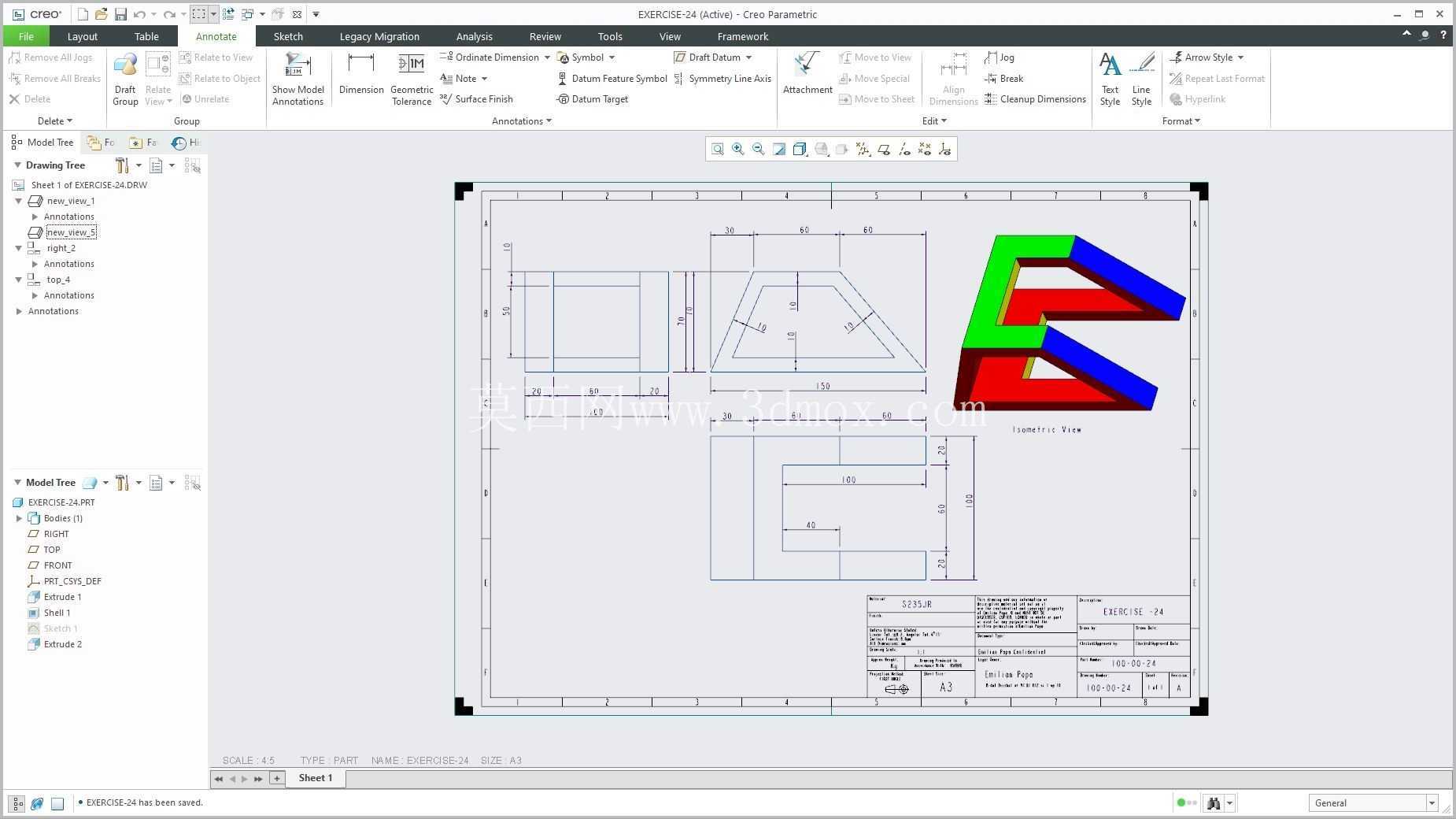
Task: Click the Draft Group button
Action: [x=125, y=79]
